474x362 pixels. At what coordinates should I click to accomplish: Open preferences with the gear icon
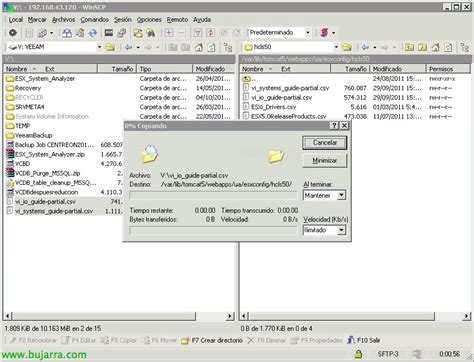13,33
